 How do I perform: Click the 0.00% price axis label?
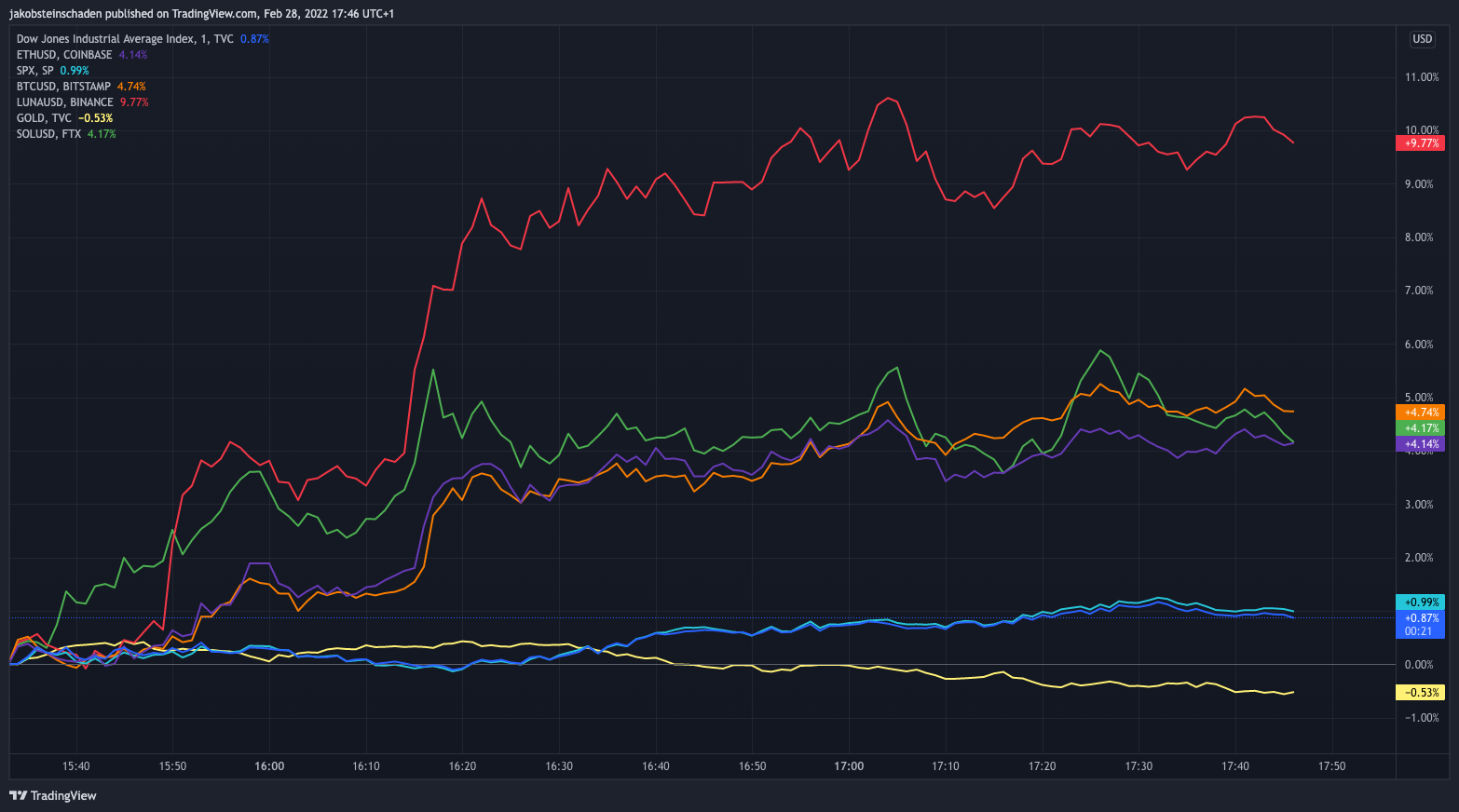(1419, 665)
